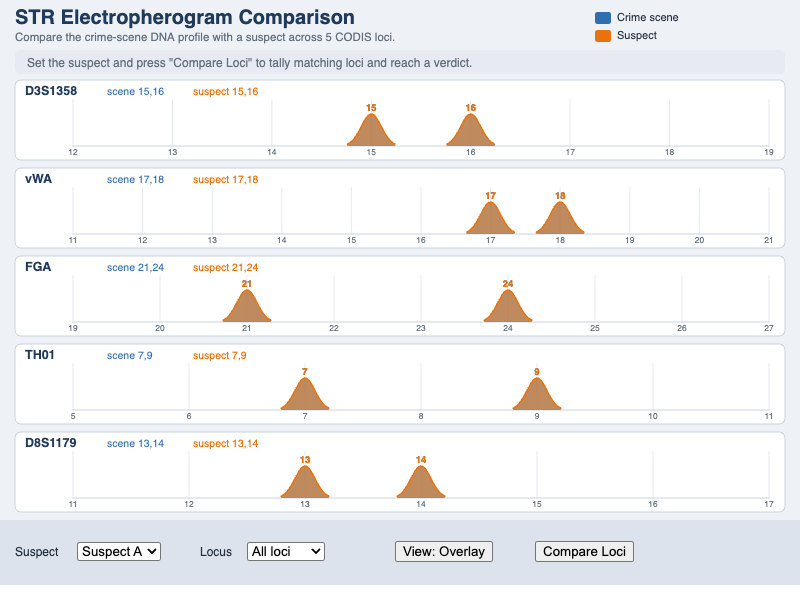Click the D3S1358 allele 15 peak
This screenshot has height=600, width=800.
pos(371,130)
